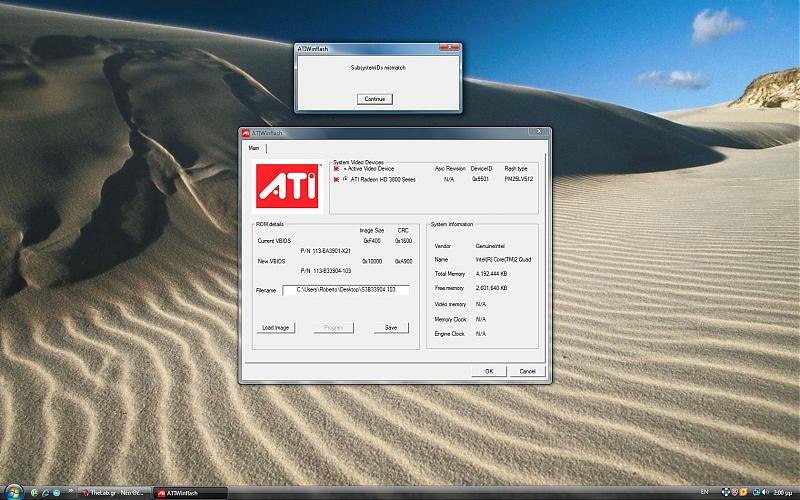Viewport: 800px width, 500px height.
Task: Click the Total Memory value 4,192,444 KB
Action: click(x=491, y=274)
